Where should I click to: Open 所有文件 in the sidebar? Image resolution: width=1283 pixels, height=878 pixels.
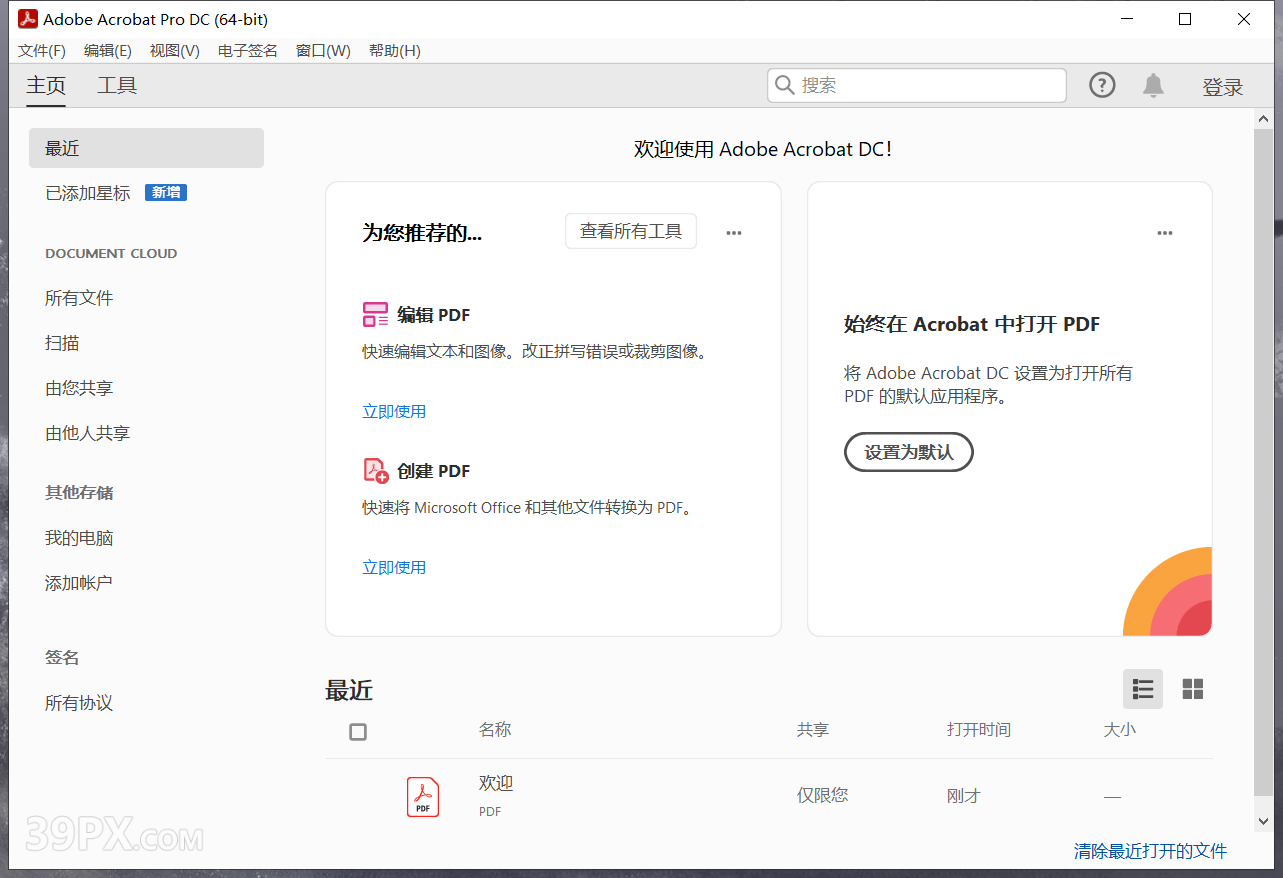click(x=79, y=298)
